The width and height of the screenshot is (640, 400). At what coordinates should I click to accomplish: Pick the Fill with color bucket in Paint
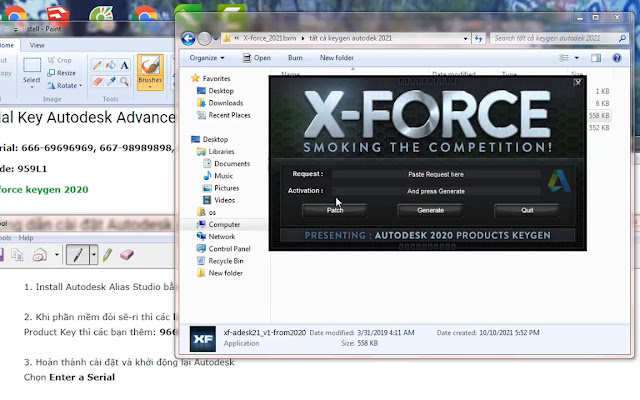pyautogui.click(x=111, y=65)
